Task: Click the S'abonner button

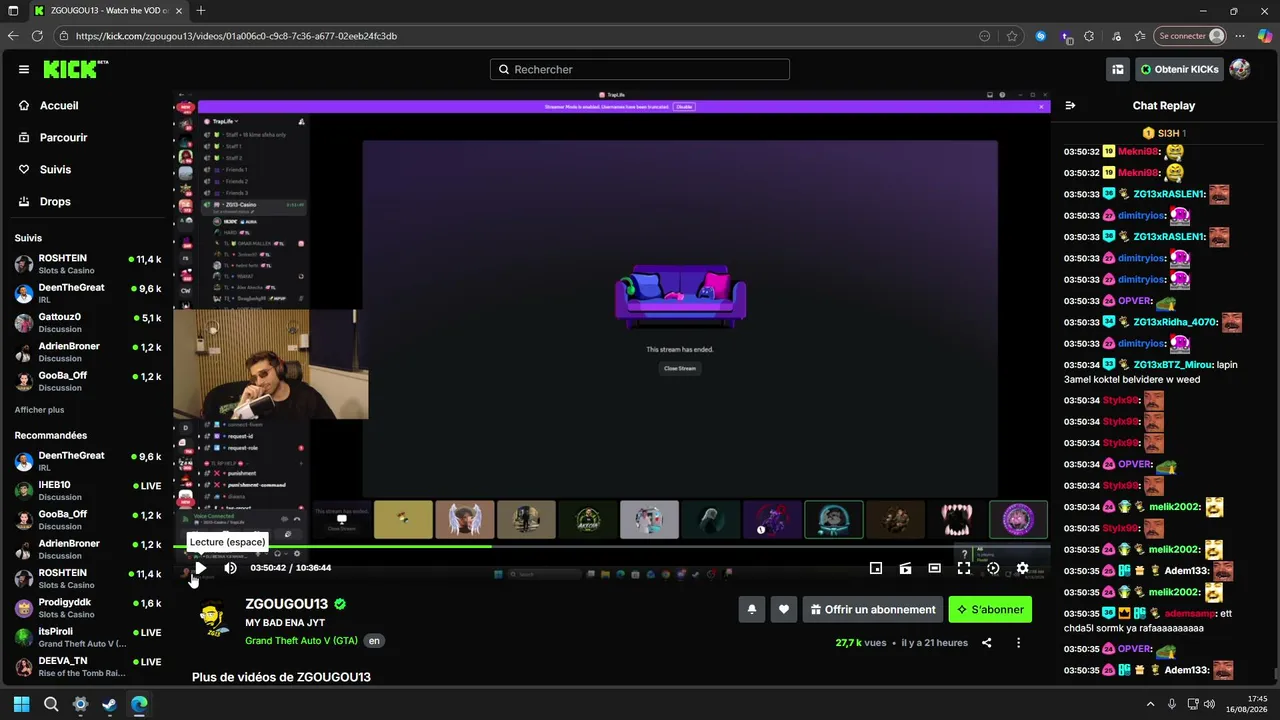Action: pos(990,609)
